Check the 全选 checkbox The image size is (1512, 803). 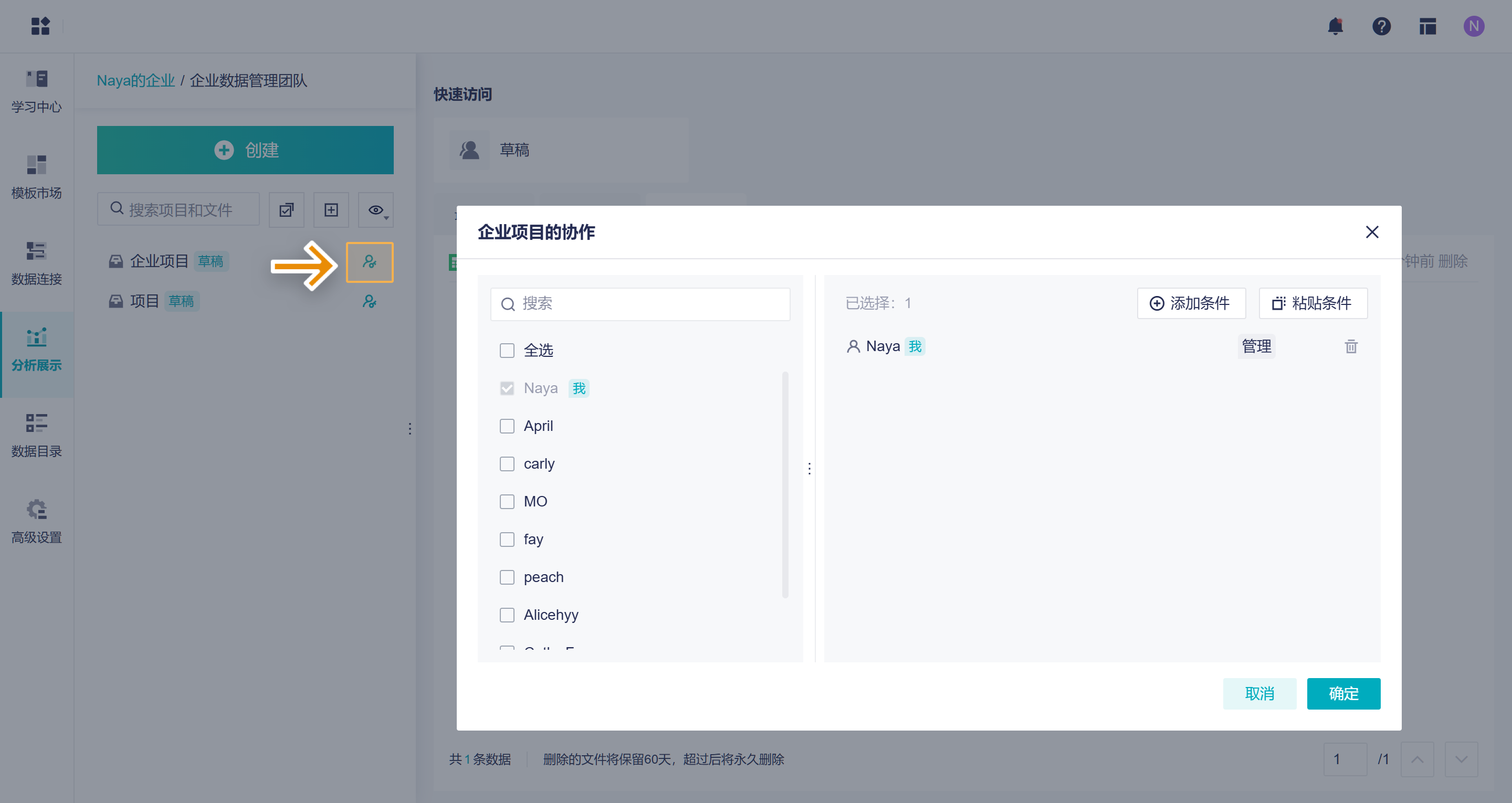pos(507,351)
